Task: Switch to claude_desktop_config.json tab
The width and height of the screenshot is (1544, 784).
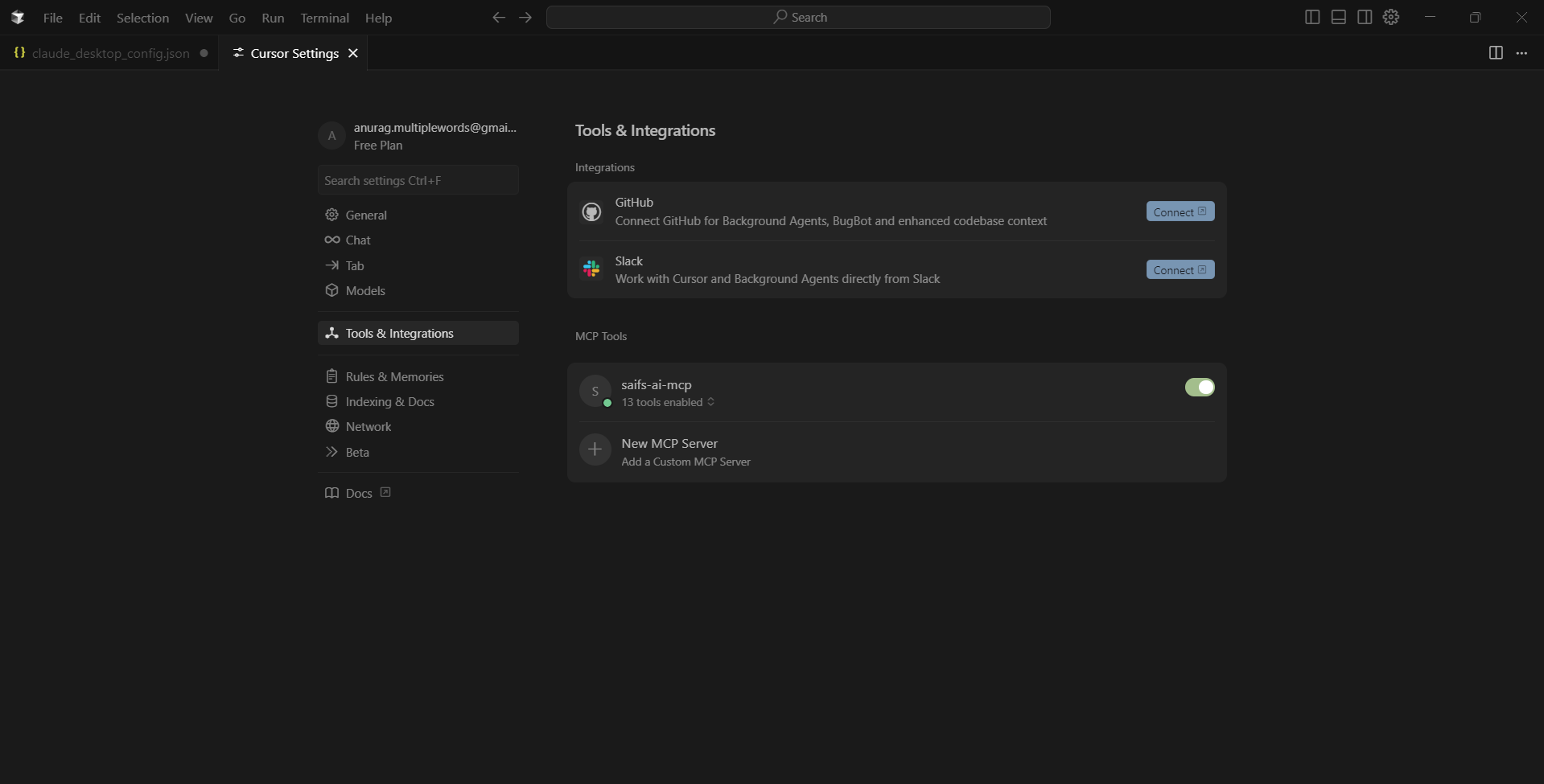Action: [x=110, y=53]
